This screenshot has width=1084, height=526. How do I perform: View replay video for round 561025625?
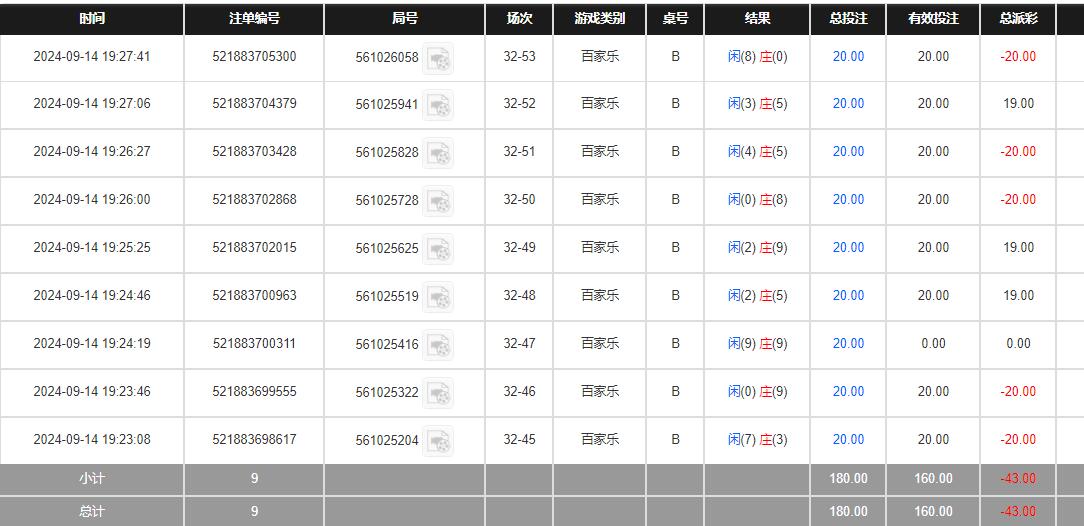(438, 249)
